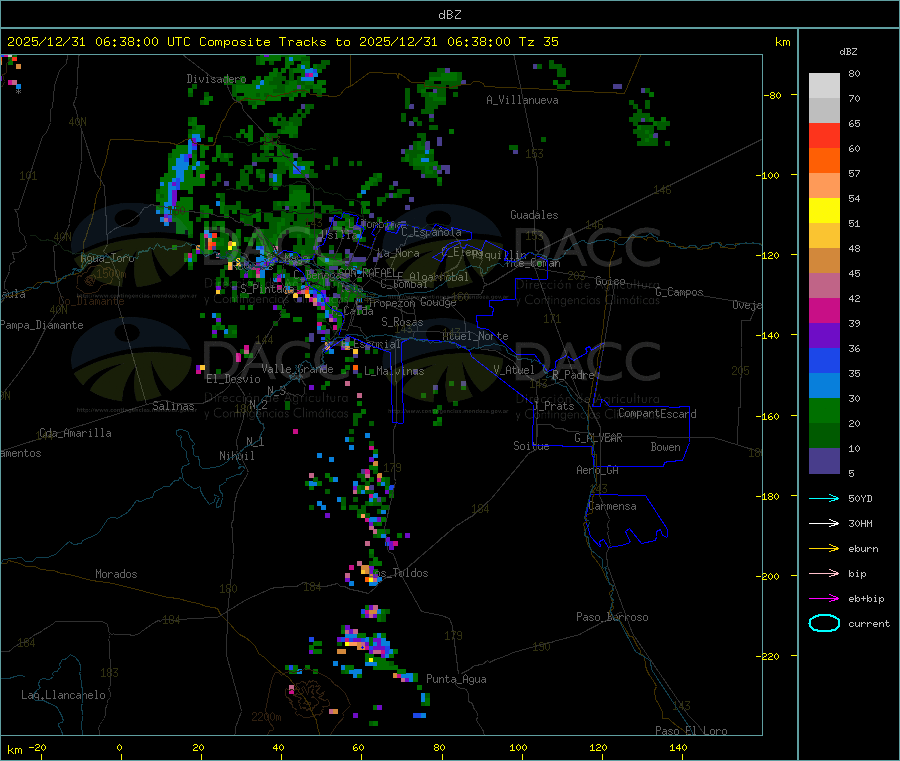This screenshot has height=761, width=900.
Task: Click the -80 km y-axis tick label
Action: click(772, 95)
